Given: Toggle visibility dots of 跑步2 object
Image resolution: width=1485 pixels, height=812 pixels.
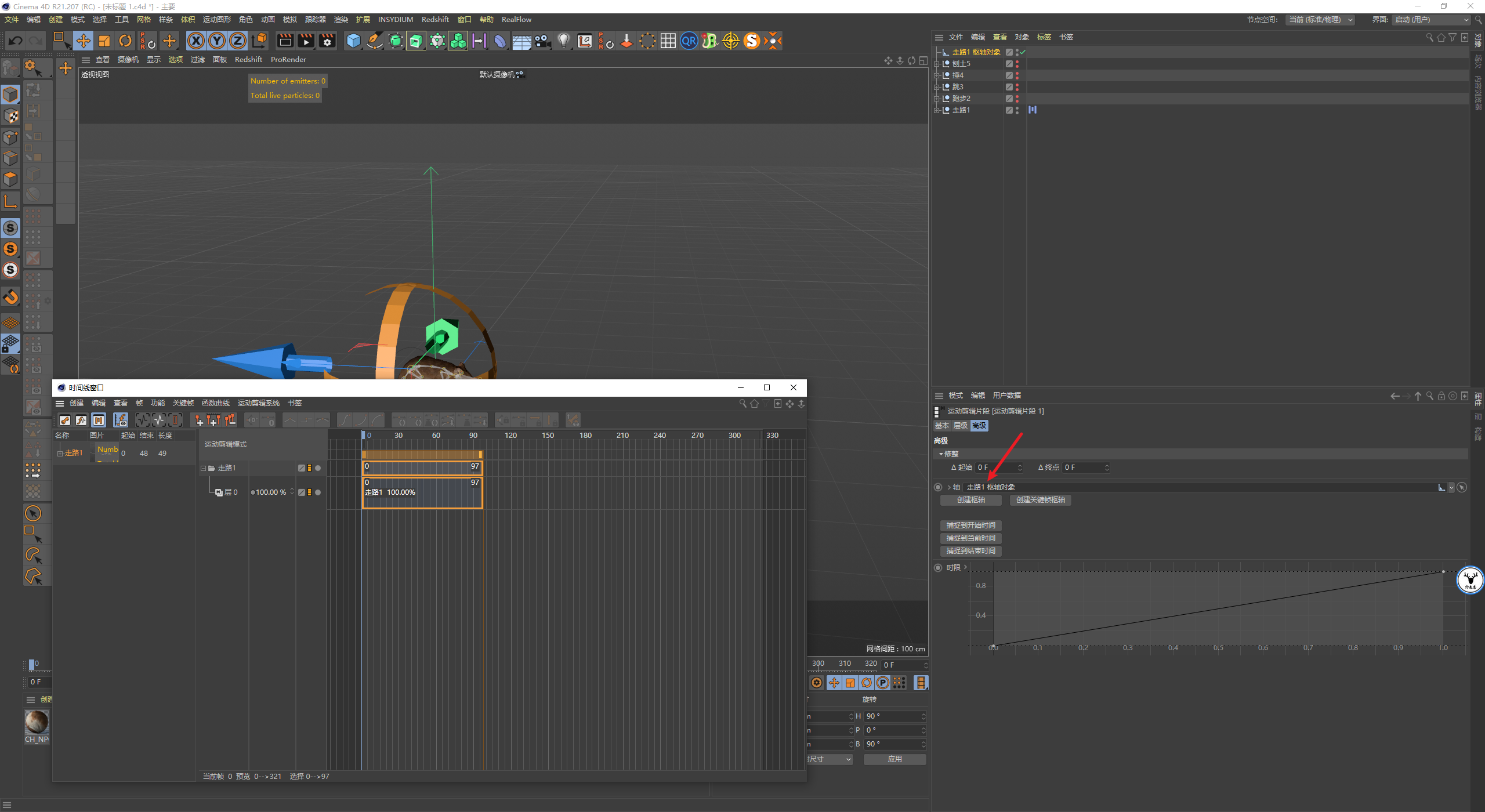Looking at the screenshot, I should pos(1017,99).
